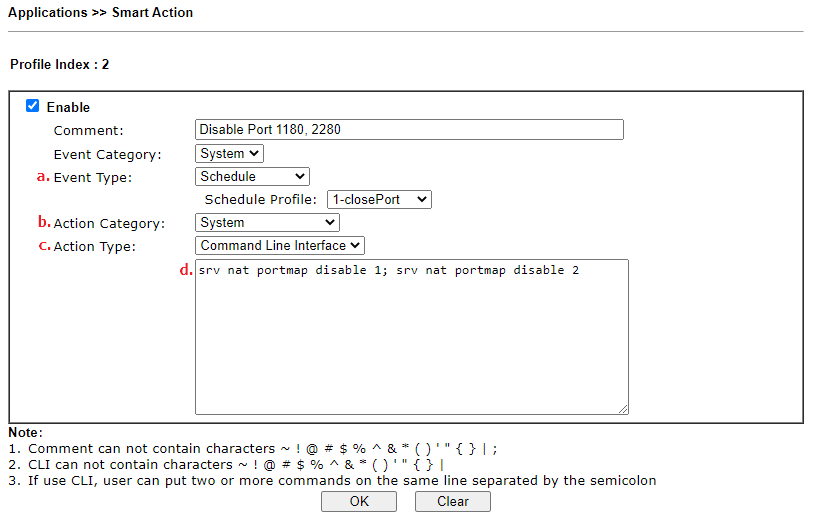Open Action Type Command Line Interface dropdown
The width and height of the screenshot is (814, 523).
click(x=280, y=246)
